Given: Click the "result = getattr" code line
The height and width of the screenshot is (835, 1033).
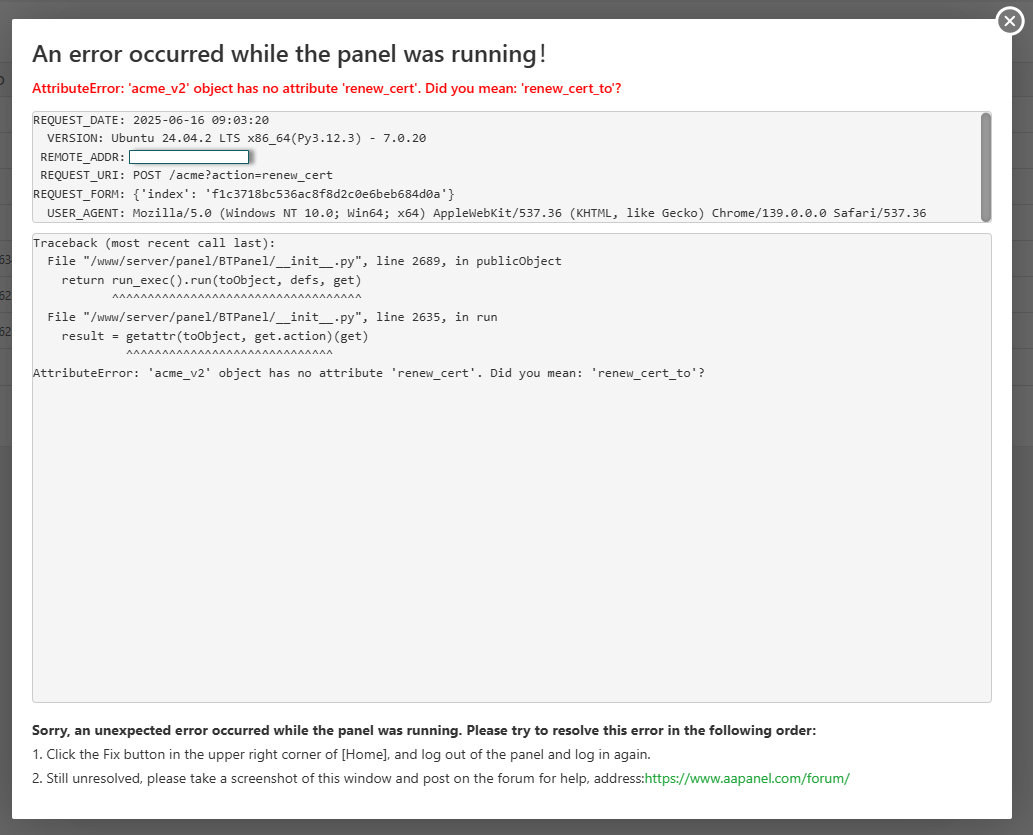Looking at the screenshot, I should (215, 336).
